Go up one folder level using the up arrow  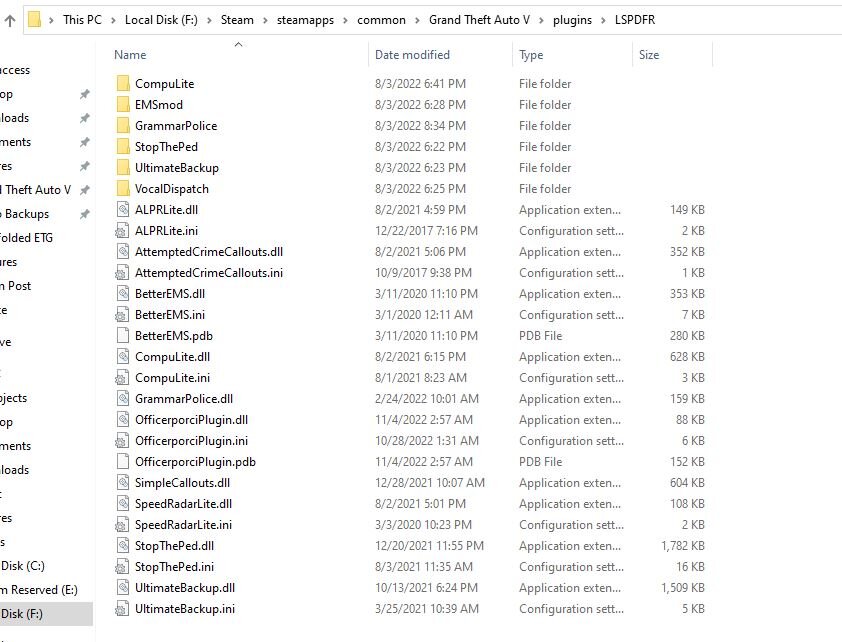click(x=10, y=20)
